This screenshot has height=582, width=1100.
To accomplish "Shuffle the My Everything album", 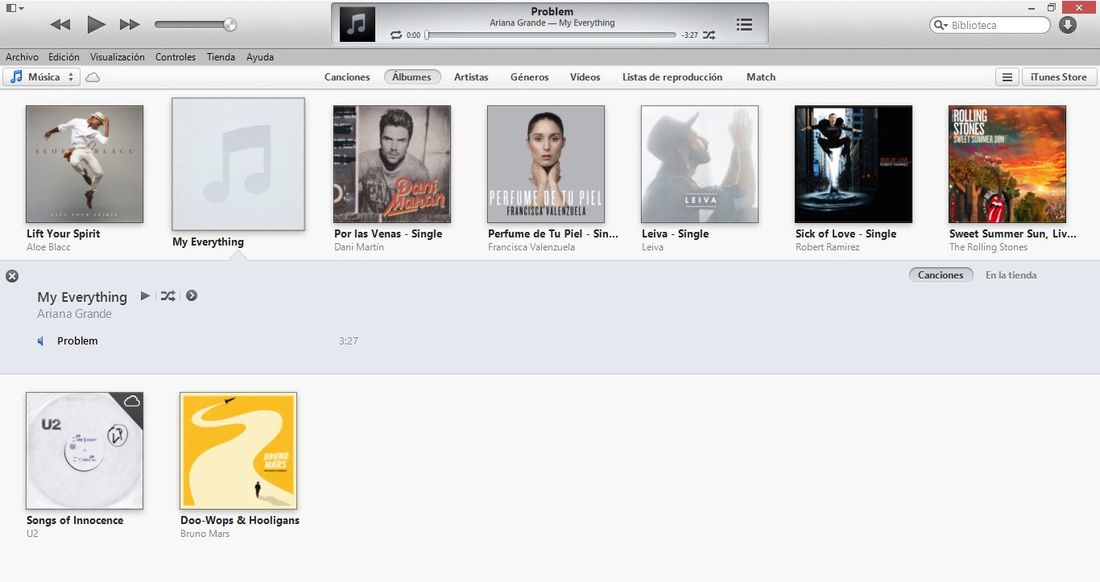I will pos(168,296).
